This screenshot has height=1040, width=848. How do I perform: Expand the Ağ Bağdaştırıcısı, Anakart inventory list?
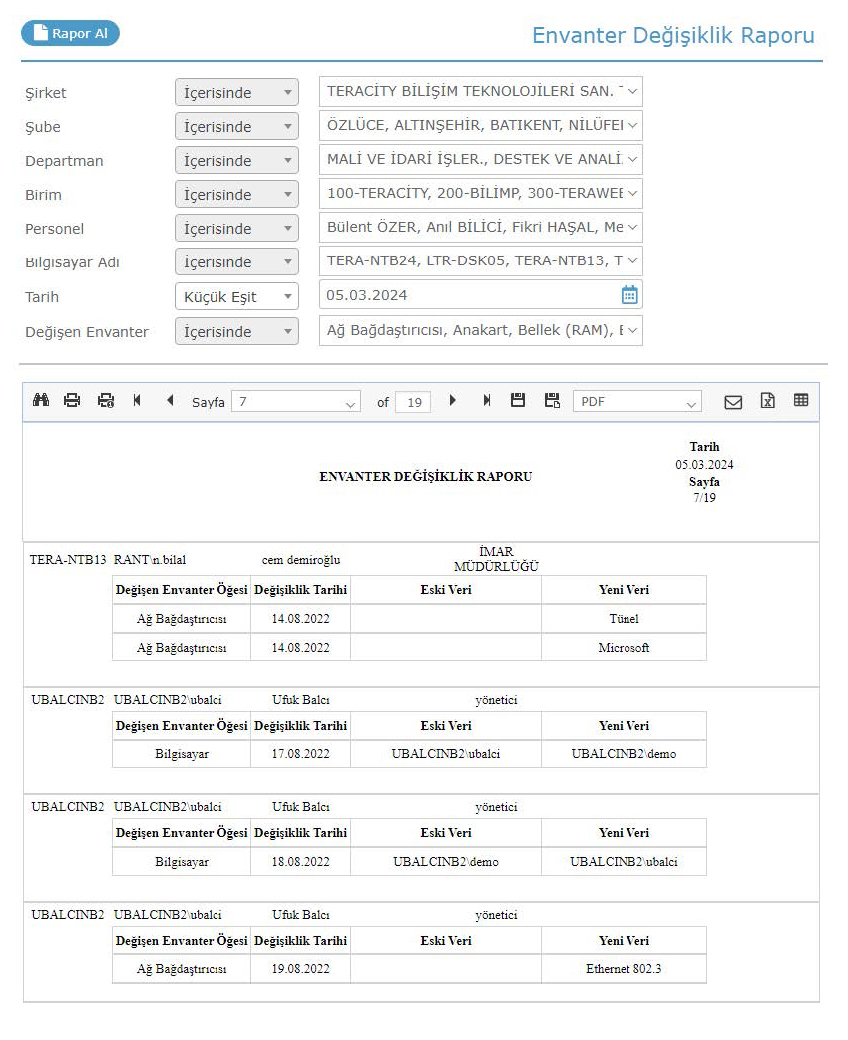pos(481,330)
